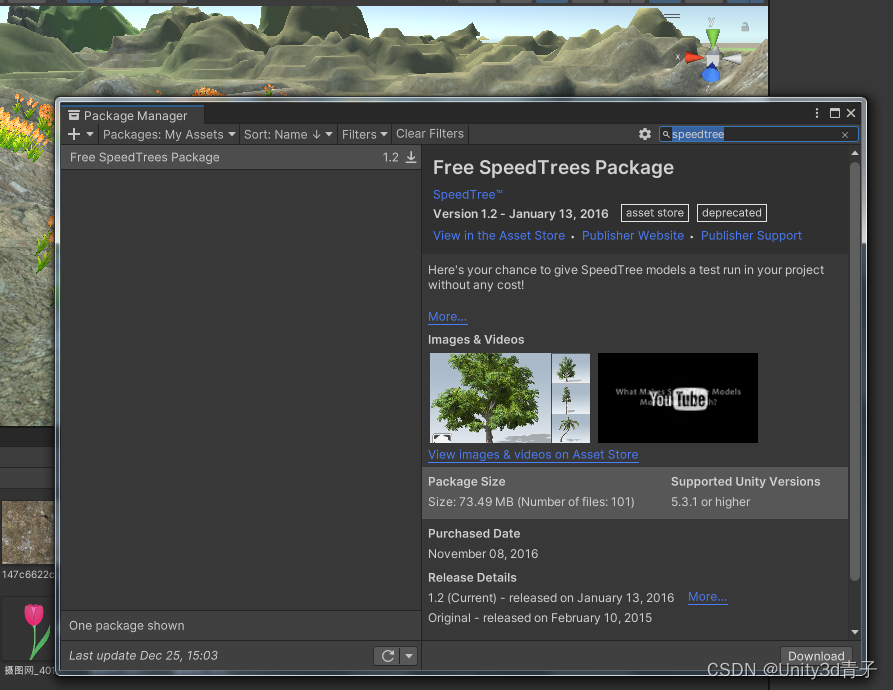
Task: Open the Filters dropdown
Action: 364,134
